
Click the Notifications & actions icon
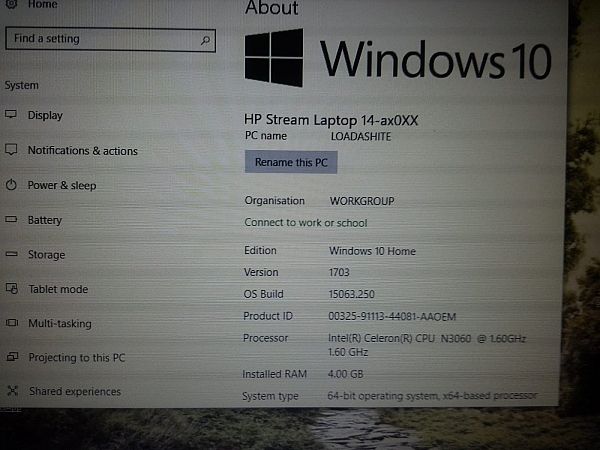(x=11, y=150)
